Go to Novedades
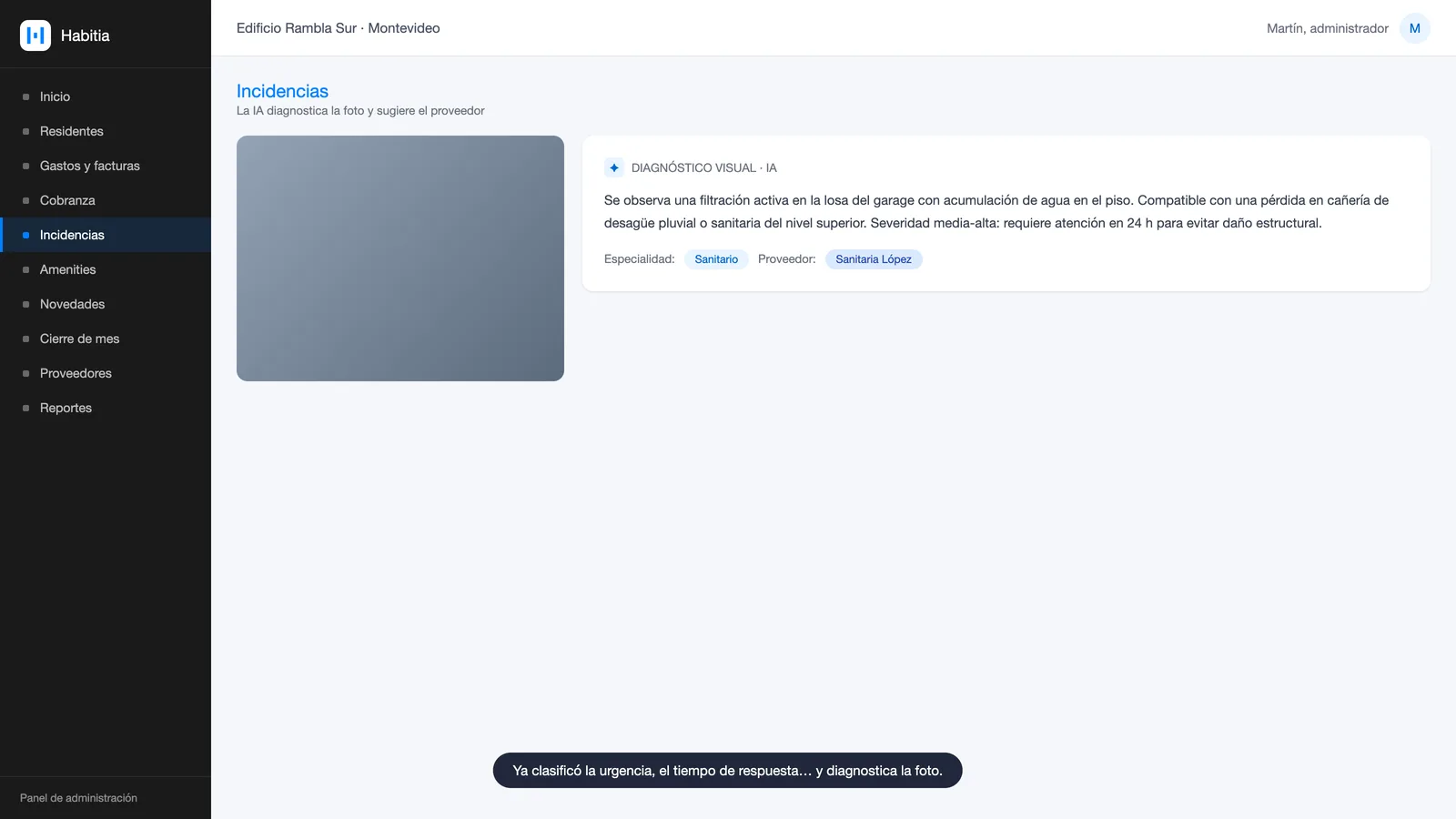This screenshot has width=1456, height=819. 106,304
